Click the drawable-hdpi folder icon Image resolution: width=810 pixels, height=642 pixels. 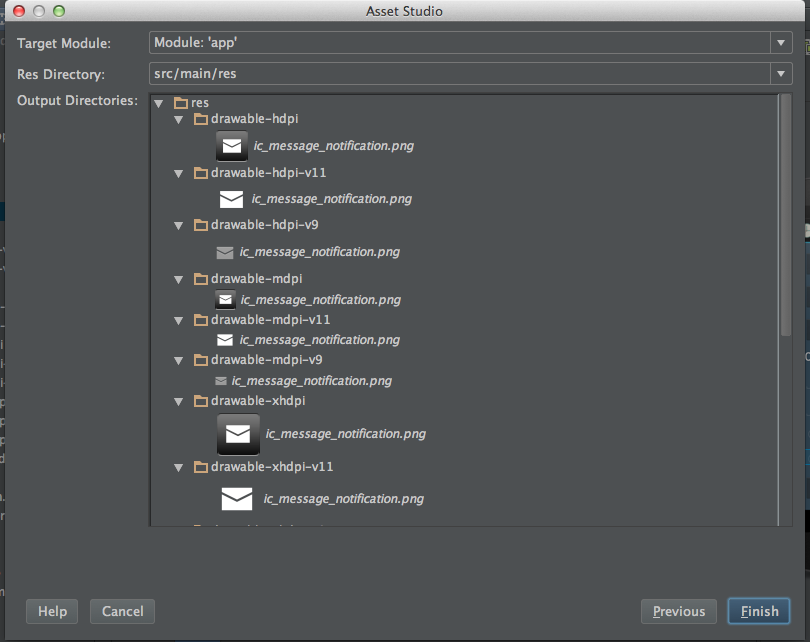click(200, 119)
